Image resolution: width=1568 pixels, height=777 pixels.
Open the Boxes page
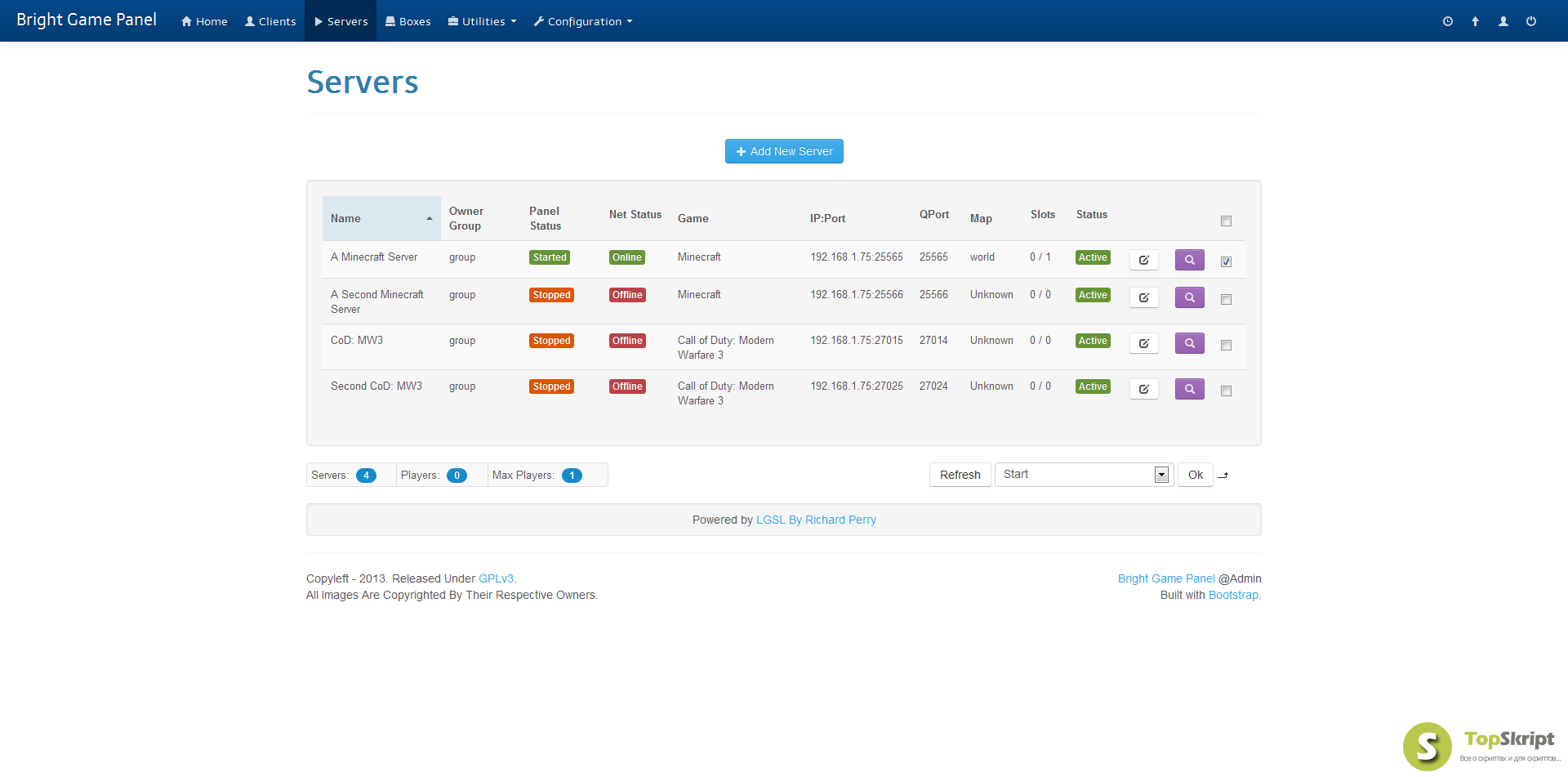408,21
